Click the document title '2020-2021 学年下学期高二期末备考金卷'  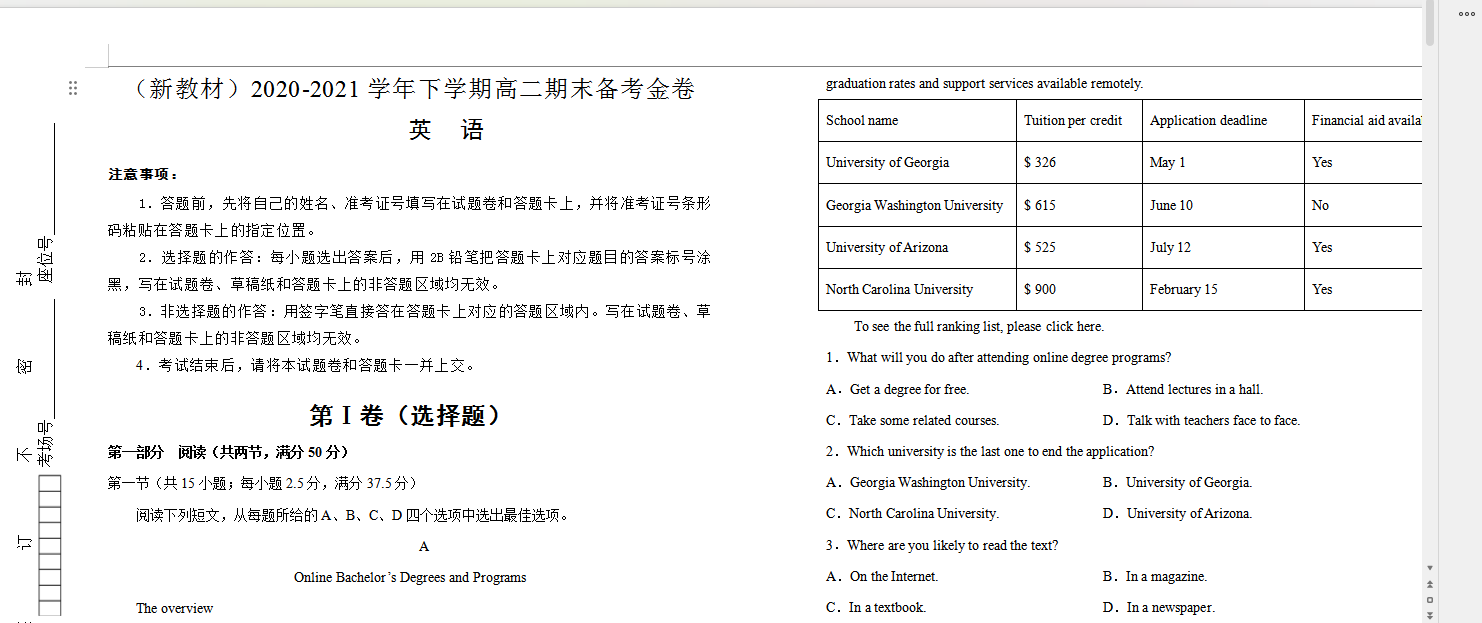click(x=472, y=89)
